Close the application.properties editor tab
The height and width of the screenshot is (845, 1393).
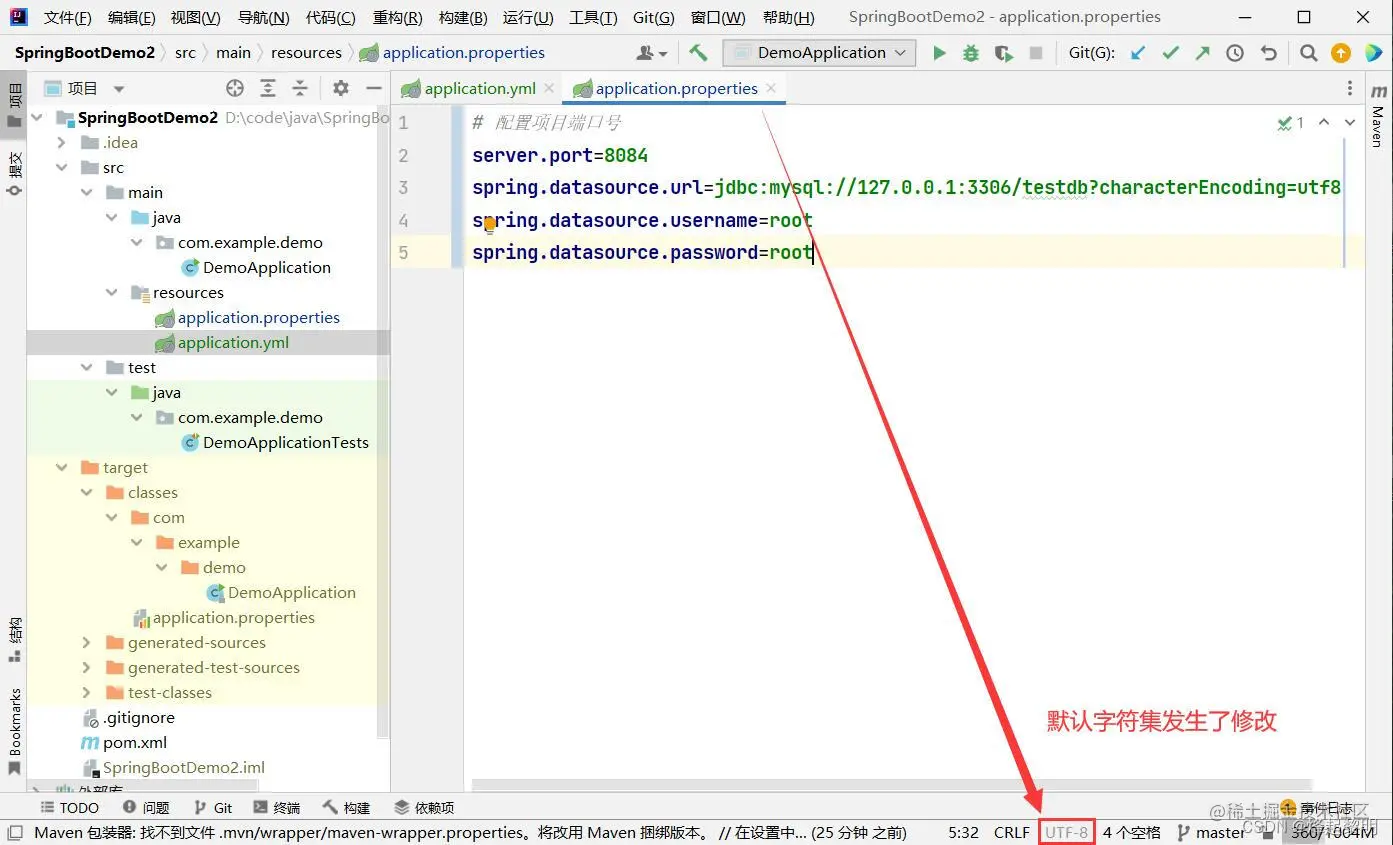[x=770, y=88]
